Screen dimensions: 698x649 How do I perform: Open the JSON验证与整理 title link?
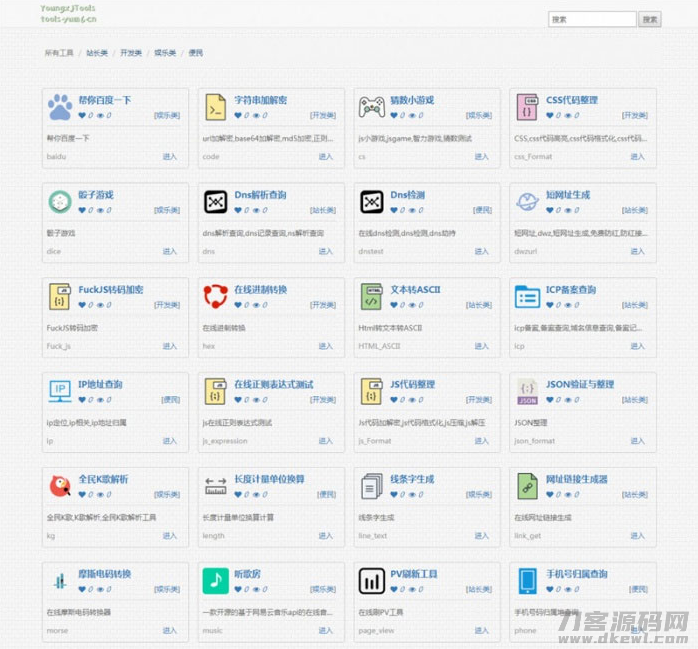pos(580,384)
